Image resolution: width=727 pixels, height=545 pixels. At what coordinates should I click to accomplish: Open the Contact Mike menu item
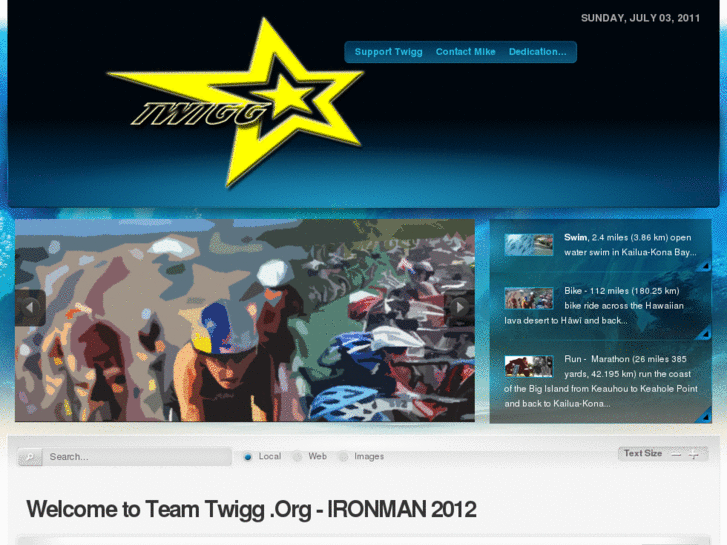pyautogui.click(x=466, y=52)
